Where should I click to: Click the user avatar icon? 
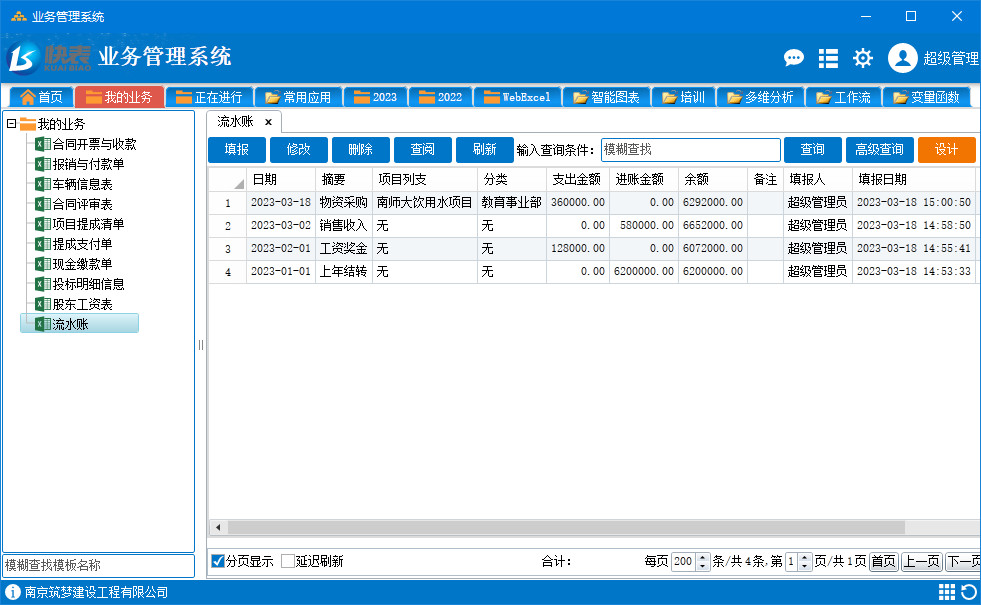coord(902,58)
